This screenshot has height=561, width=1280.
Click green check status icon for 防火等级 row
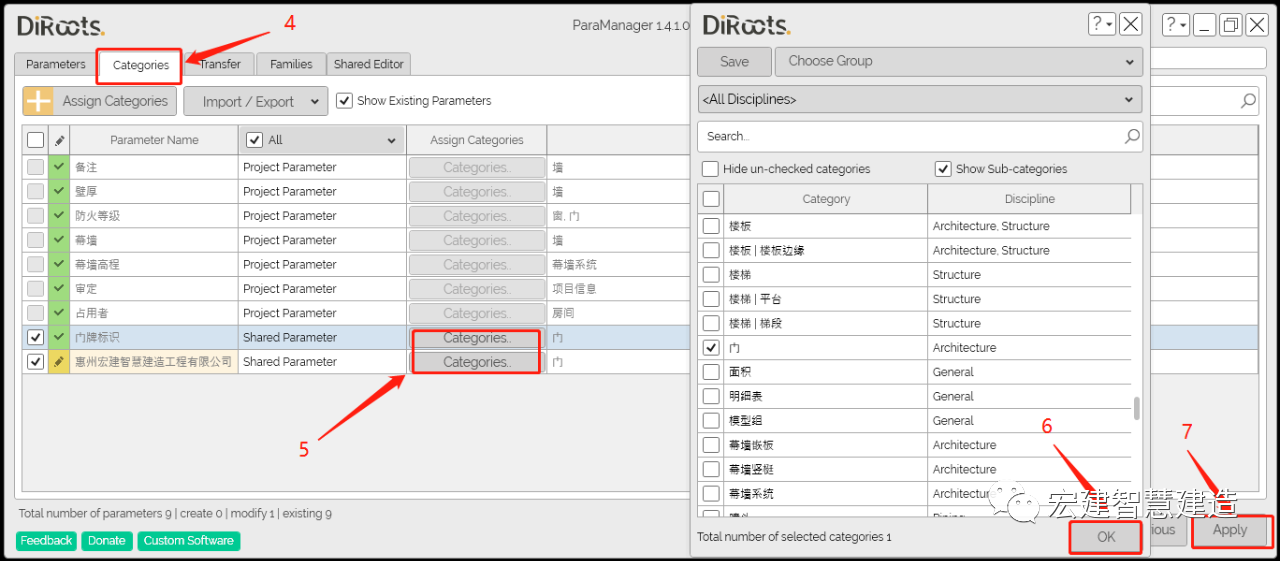click(x=59, y=216)
